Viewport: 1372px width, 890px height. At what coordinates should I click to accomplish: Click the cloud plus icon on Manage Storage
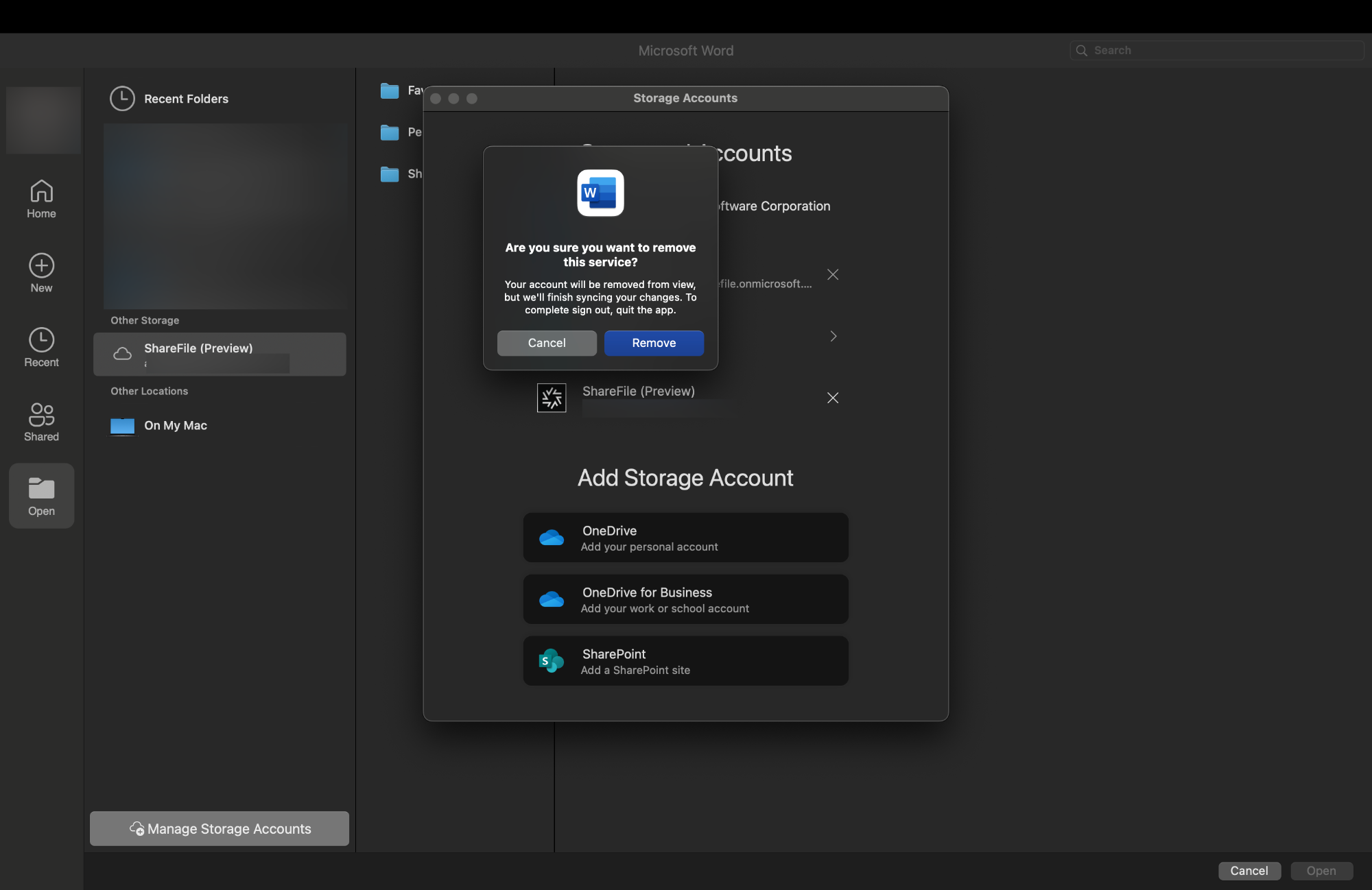tap(137, 828)
